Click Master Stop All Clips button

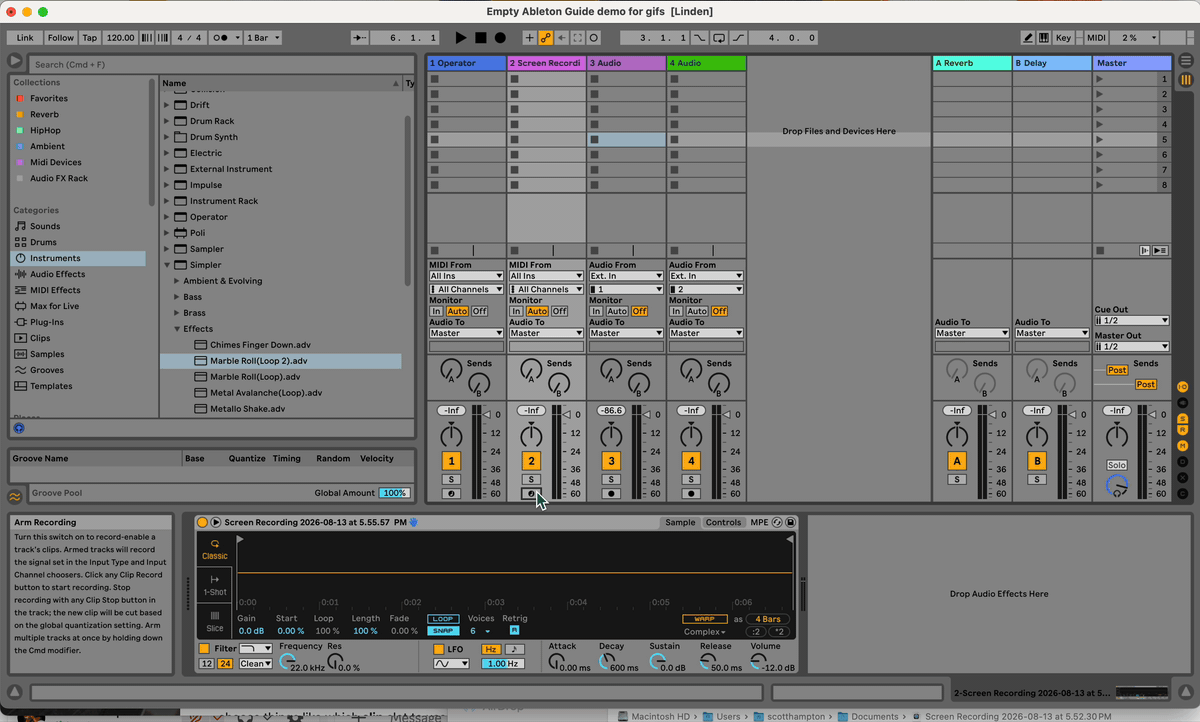pyautogui.click(x=1101, y=250)
